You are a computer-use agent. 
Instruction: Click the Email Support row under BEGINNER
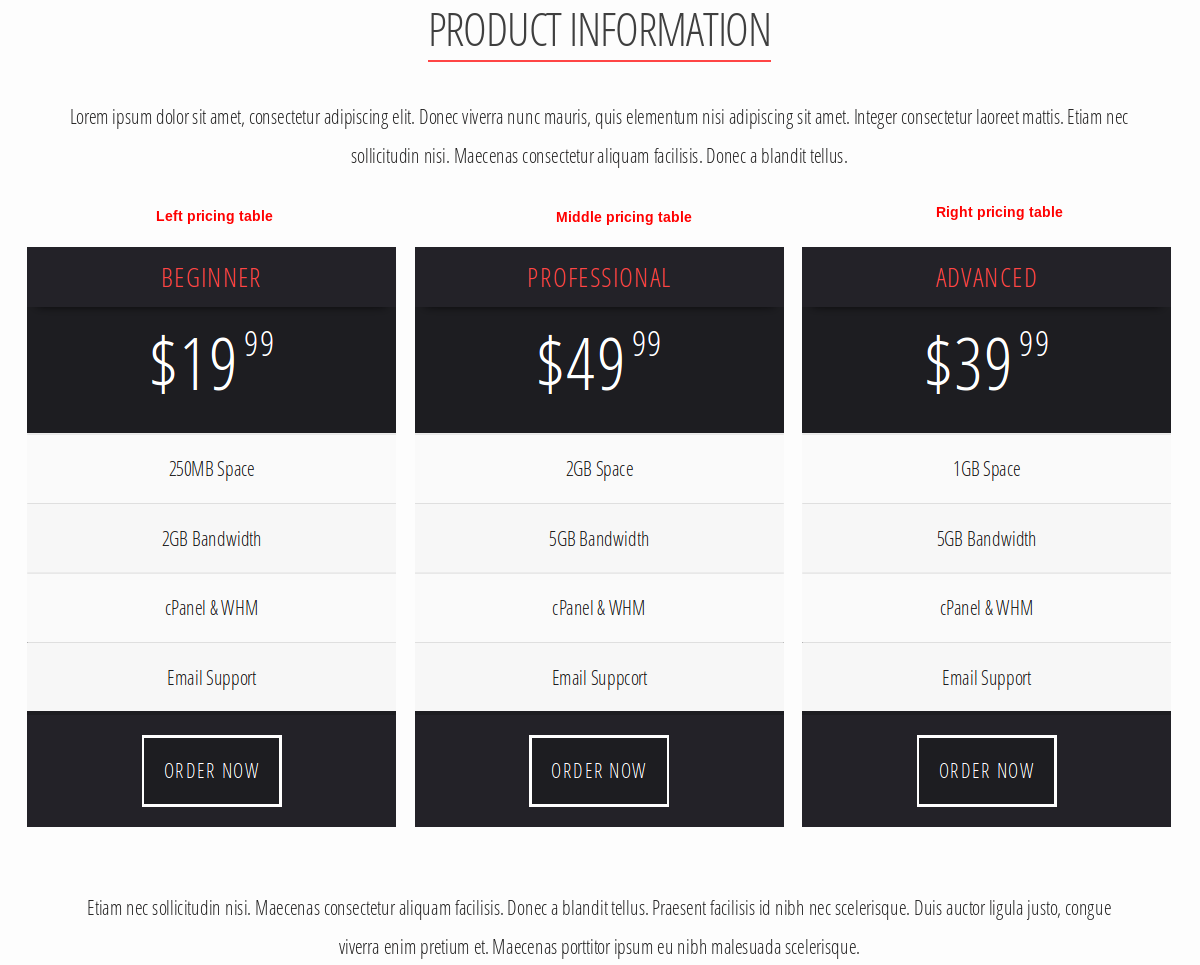coord(211,677)
